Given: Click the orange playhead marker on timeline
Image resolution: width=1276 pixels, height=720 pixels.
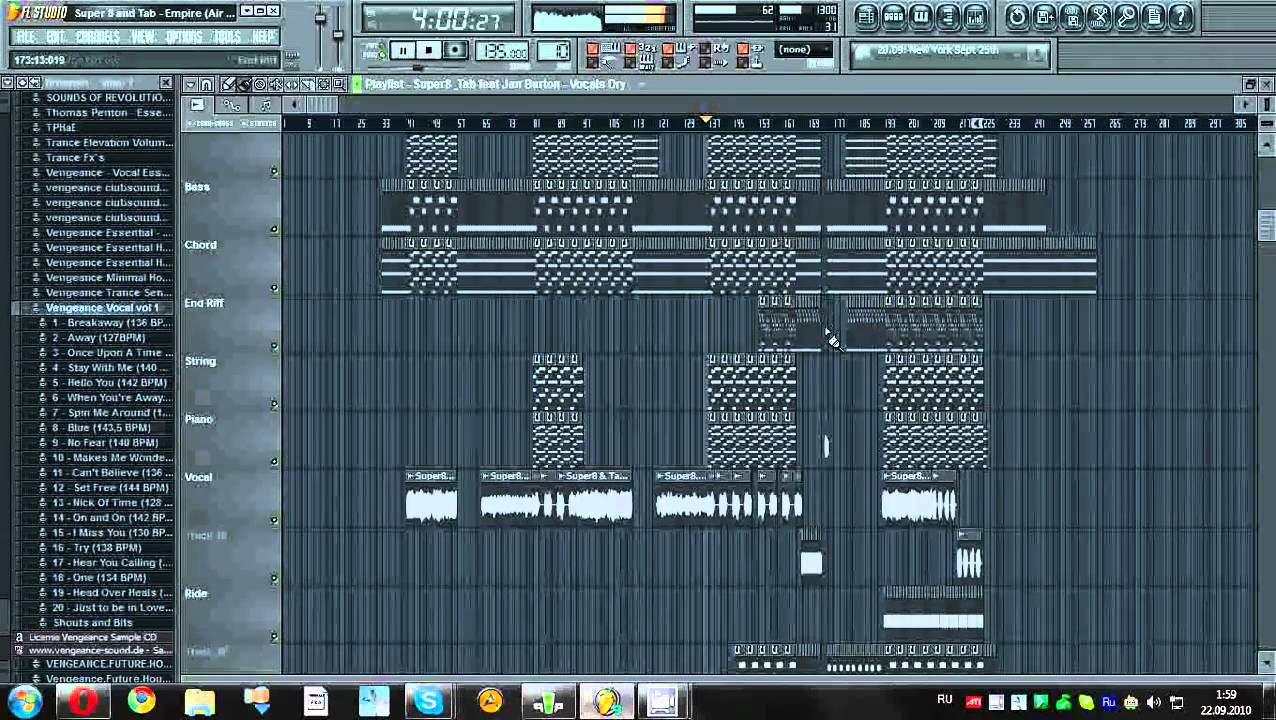Looking at the screenshot, I should tap(706, 119).
